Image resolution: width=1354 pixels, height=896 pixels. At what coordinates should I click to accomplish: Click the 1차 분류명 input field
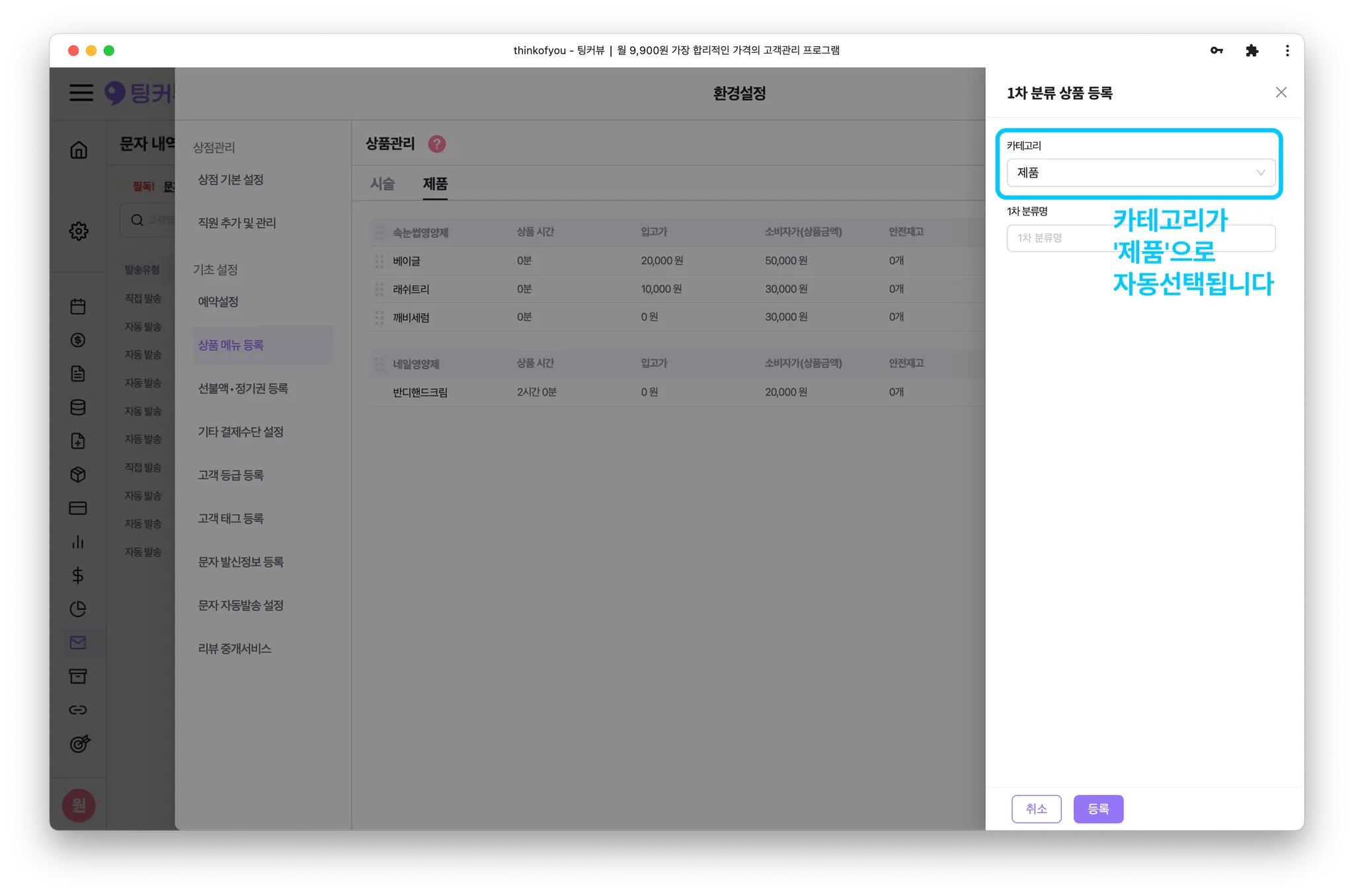click(x=1058, y=238)
